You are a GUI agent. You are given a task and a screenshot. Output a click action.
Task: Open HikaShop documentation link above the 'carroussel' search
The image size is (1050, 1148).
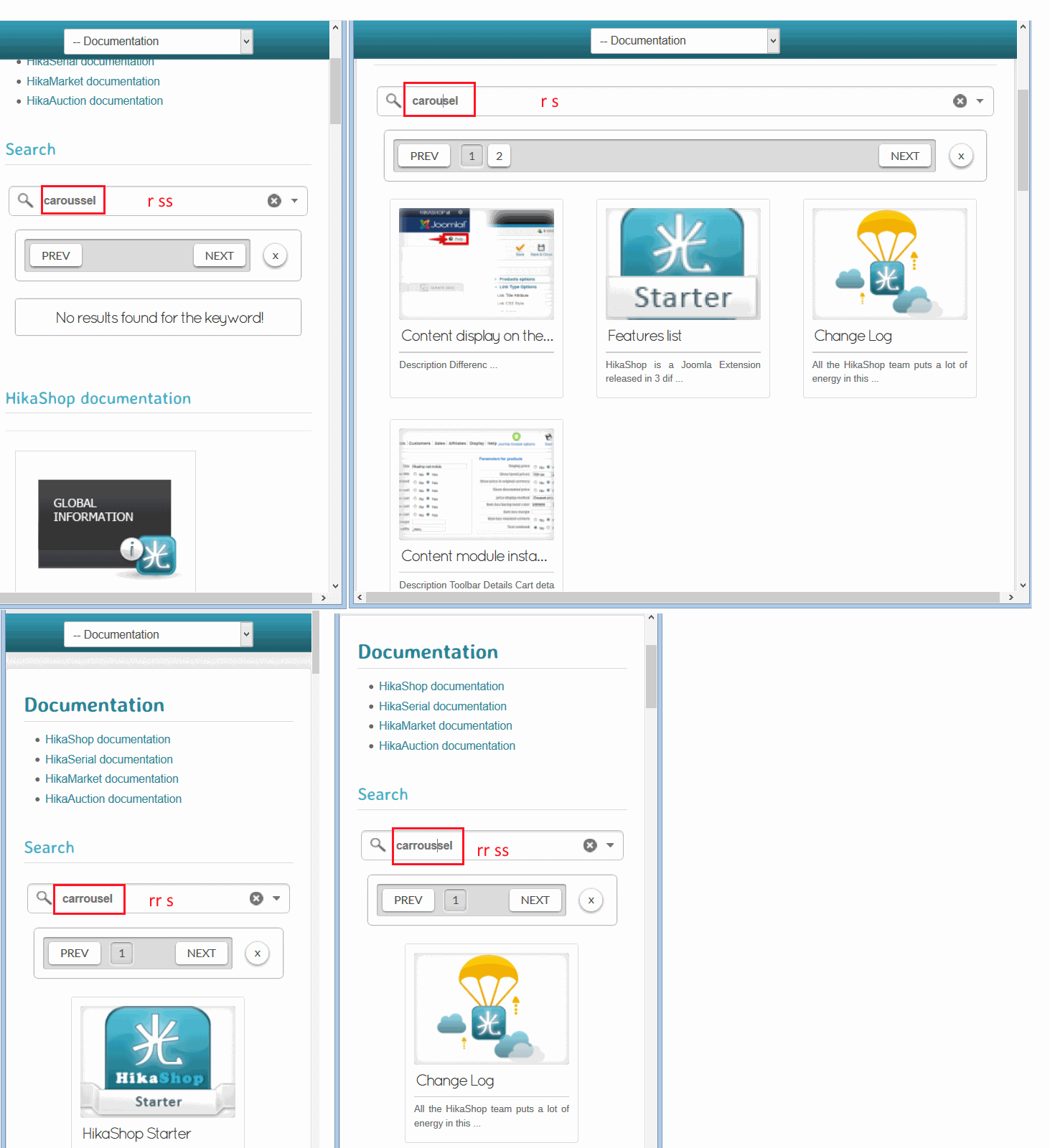click(x=441, y=686)
